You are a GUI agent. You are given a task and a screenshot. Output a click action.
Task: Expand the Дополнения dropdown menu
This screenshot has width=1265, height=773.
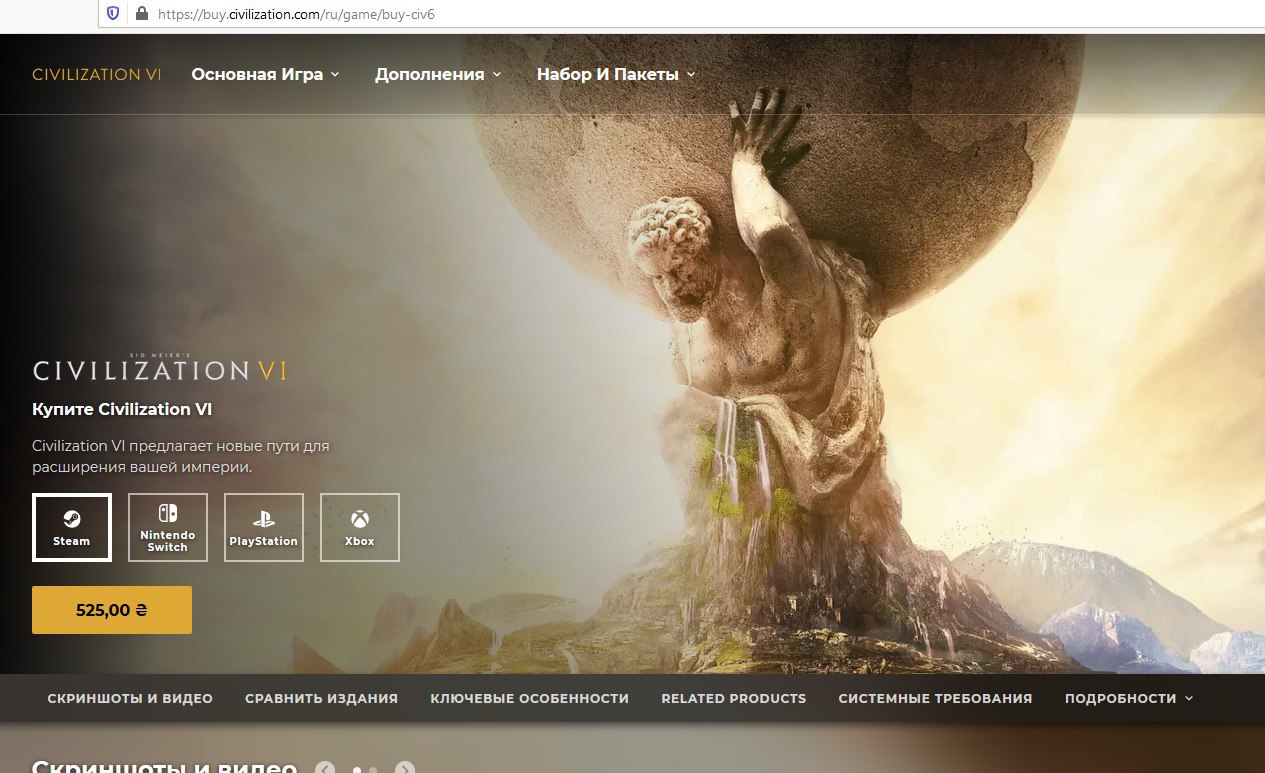click(x=438, y=74)
